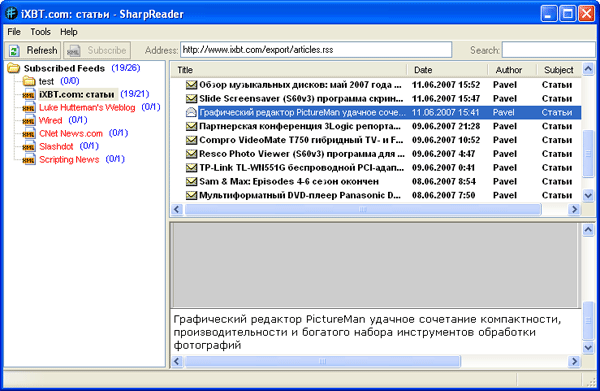Click envelope icon of Resco Photo Viewer article
The height and width of the screenshot is (391, 600).
click(191, 153)
